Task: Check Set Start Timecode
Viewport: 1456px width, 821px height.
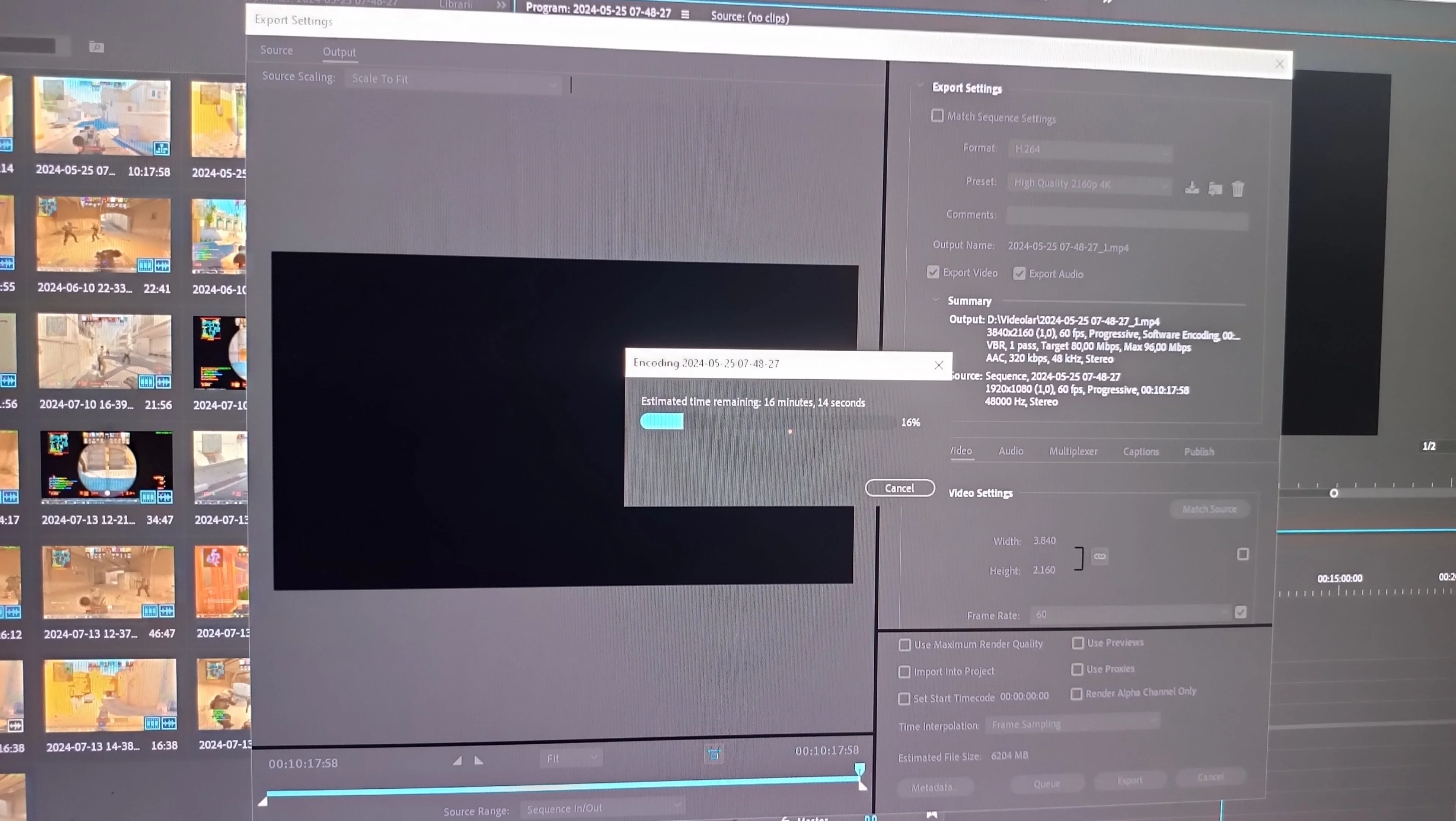Action: tap(904, 699)
